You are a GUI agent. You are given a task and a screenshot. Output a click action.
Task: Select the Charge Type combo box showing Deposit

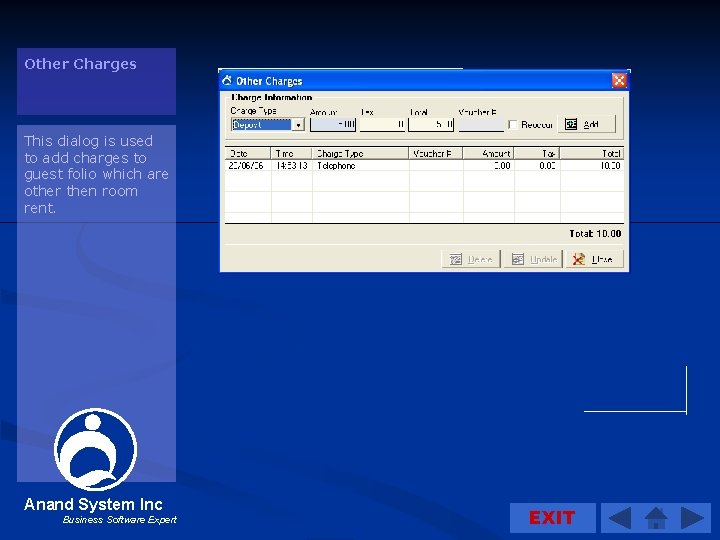click(268, 125)
